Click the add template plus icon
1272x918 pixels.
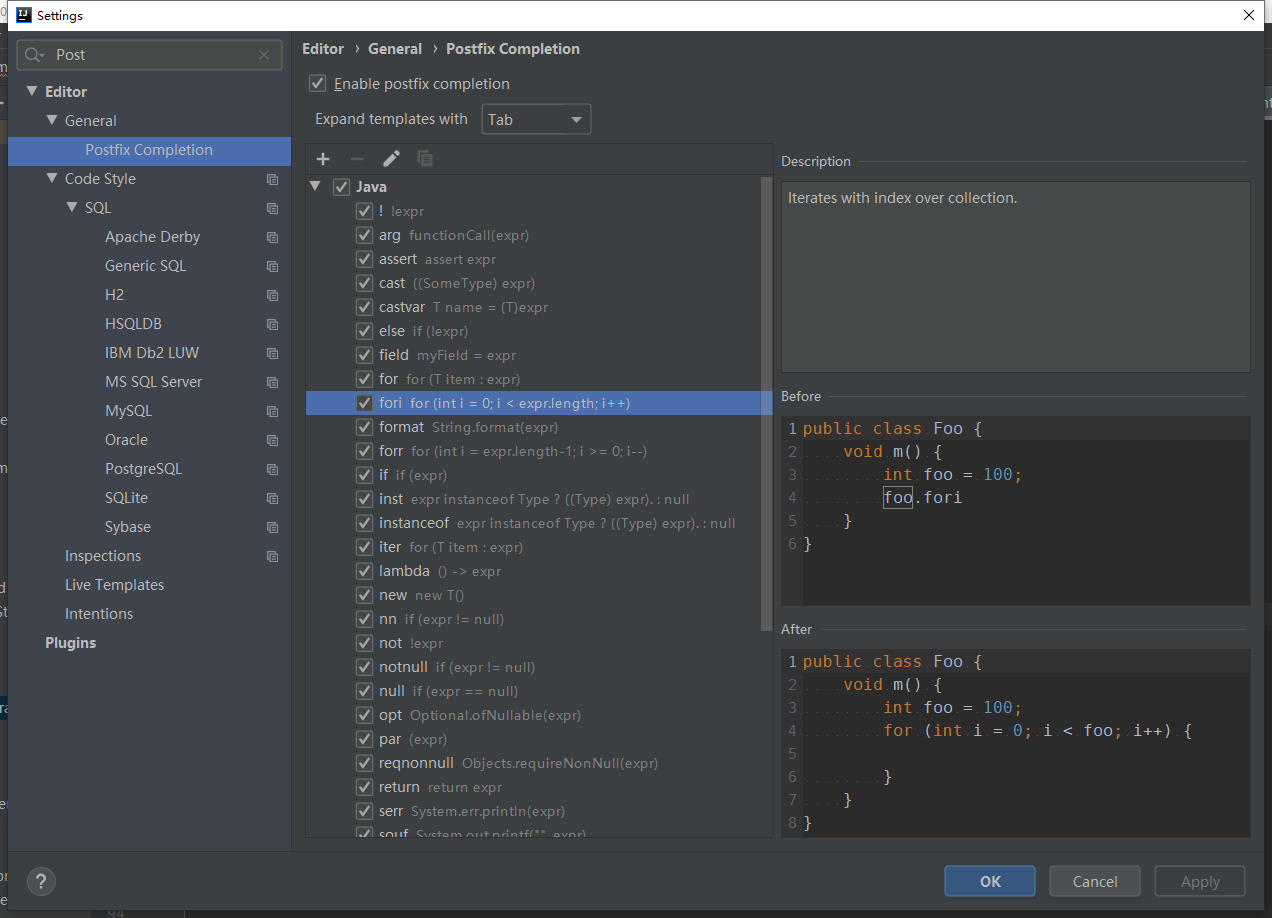pos(323,159)
